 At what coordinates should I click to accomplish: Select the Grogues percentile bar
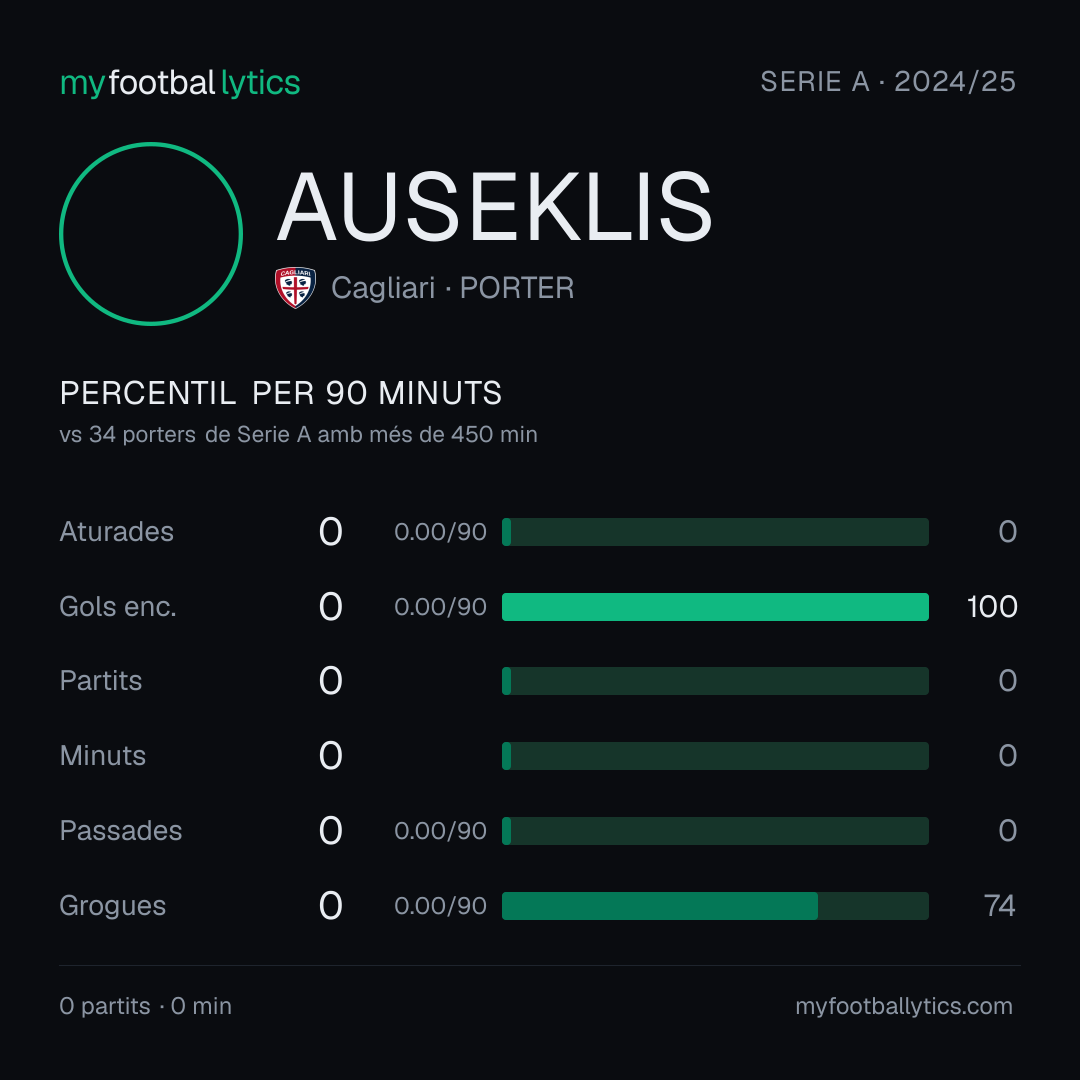[x=715, y=906]
